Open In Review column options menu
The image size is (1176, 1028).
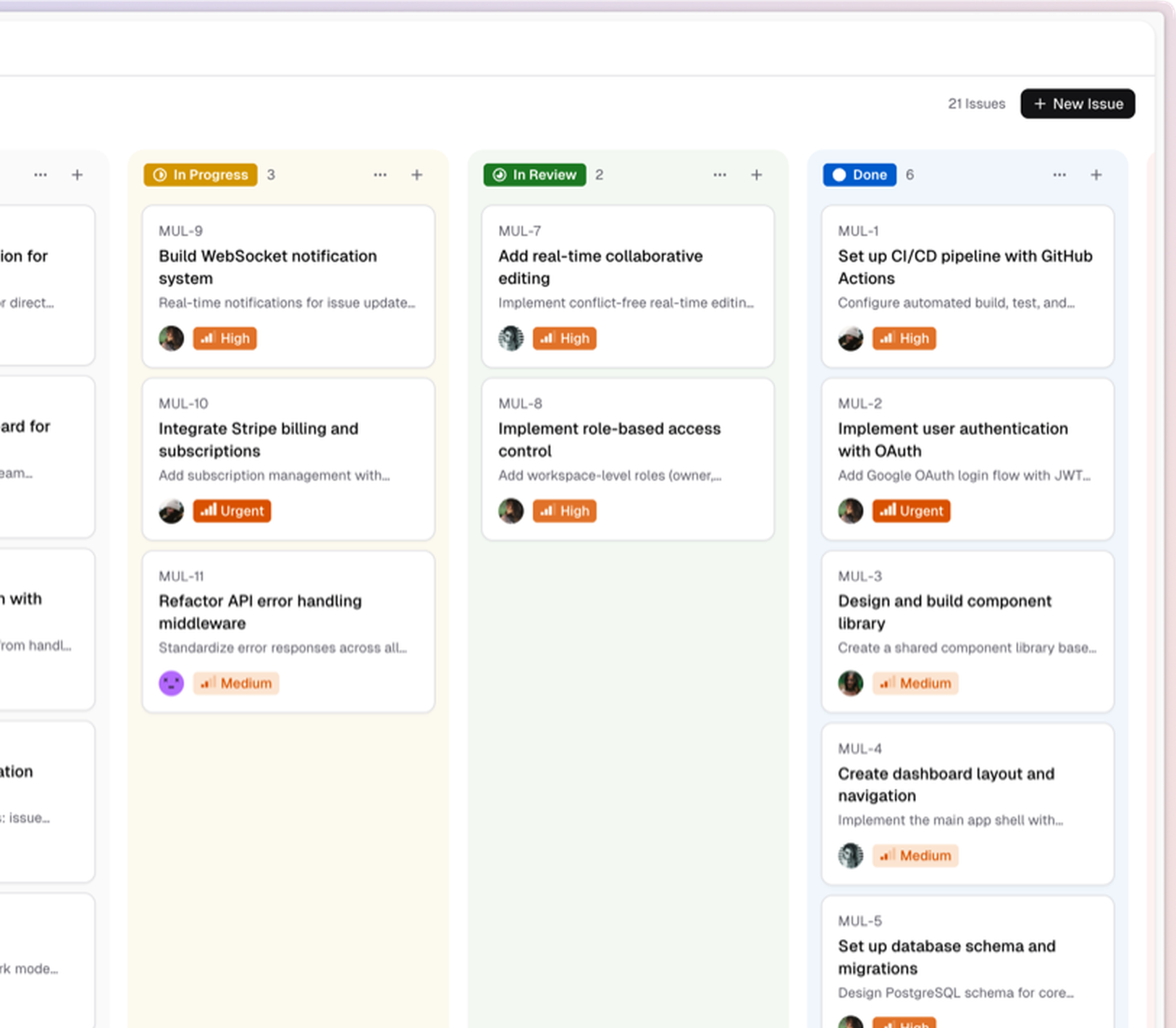point(719,175)
